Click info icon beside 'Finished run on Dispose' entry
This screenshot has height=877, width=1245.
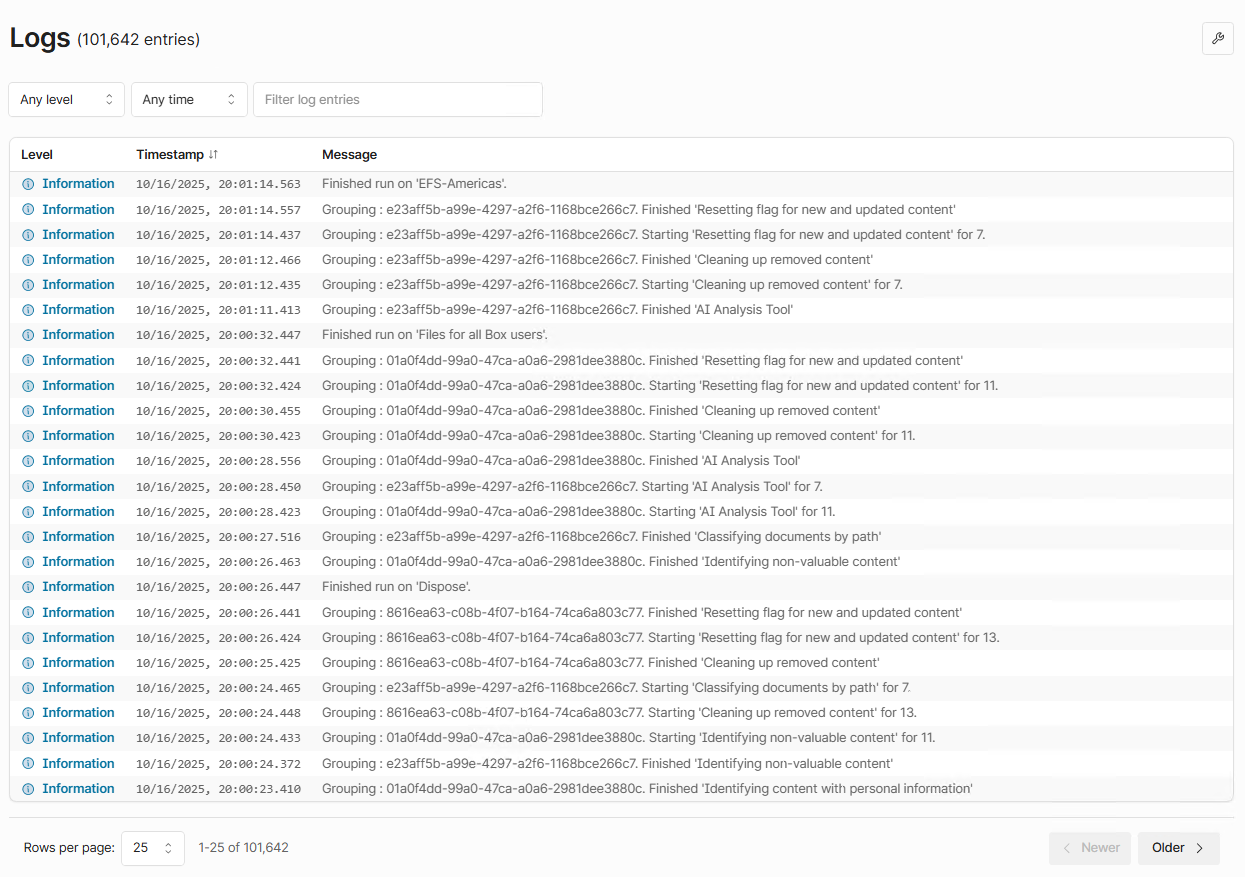(x=28, y=587)
